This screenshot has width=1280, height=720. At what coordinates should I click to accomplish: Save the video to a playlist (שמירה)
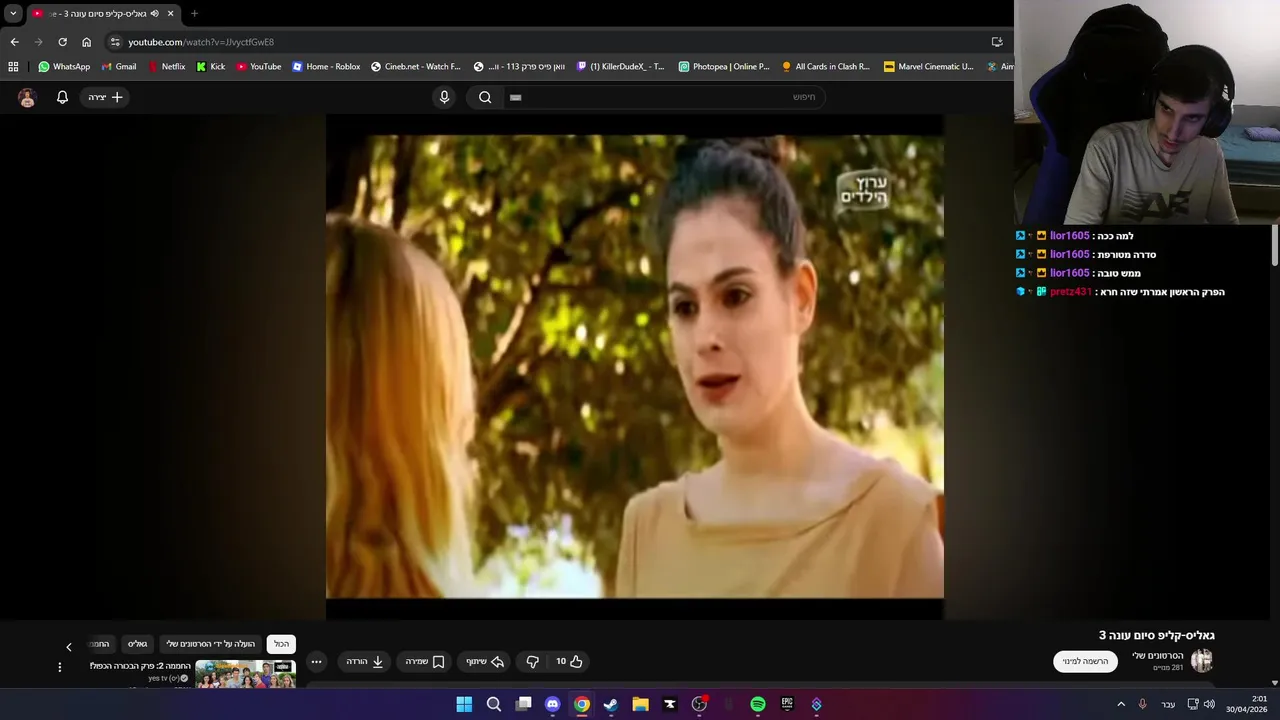[425, 661]
